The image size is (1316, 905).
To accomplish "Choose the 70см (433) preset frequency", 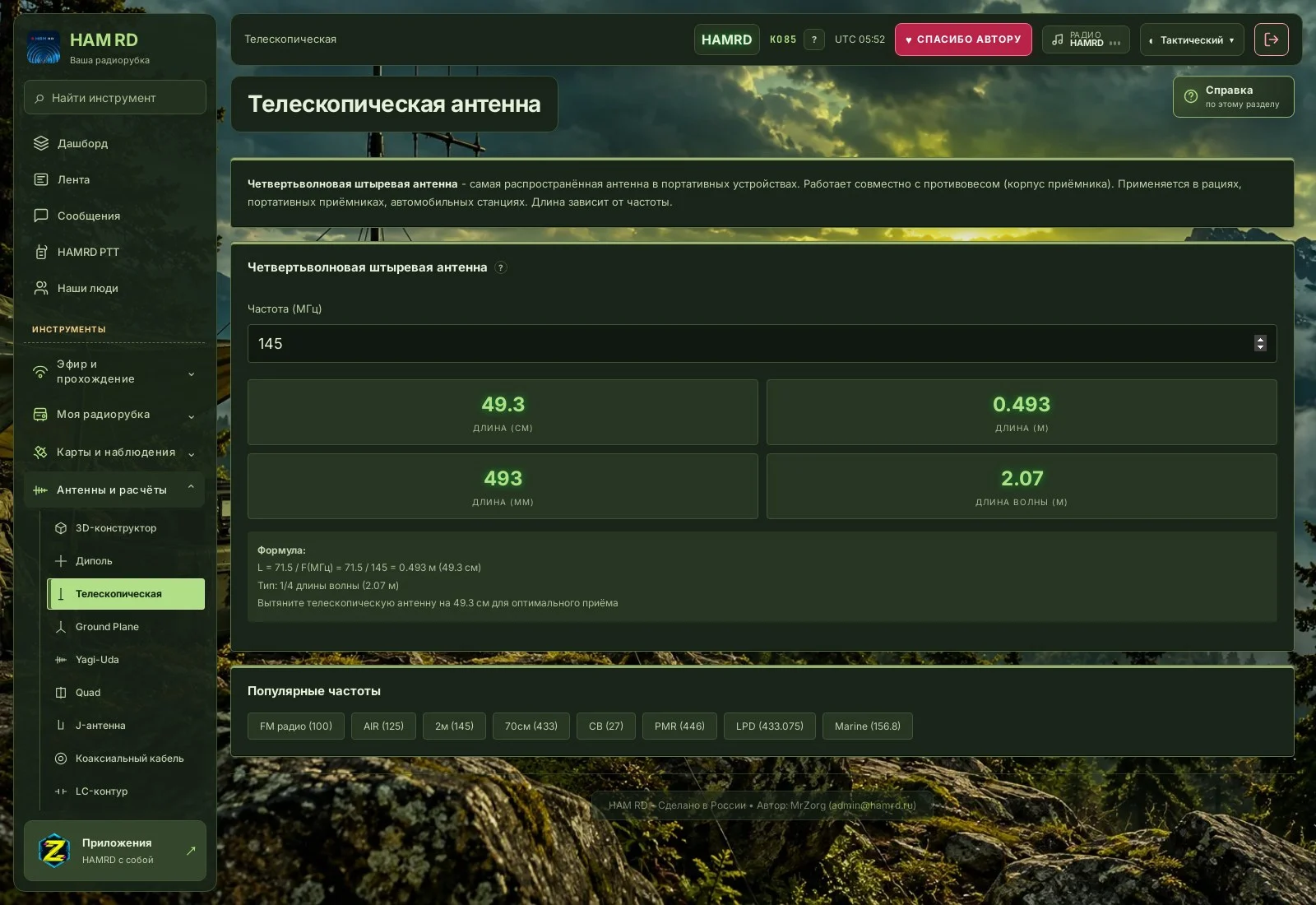I will click(531, 726).
